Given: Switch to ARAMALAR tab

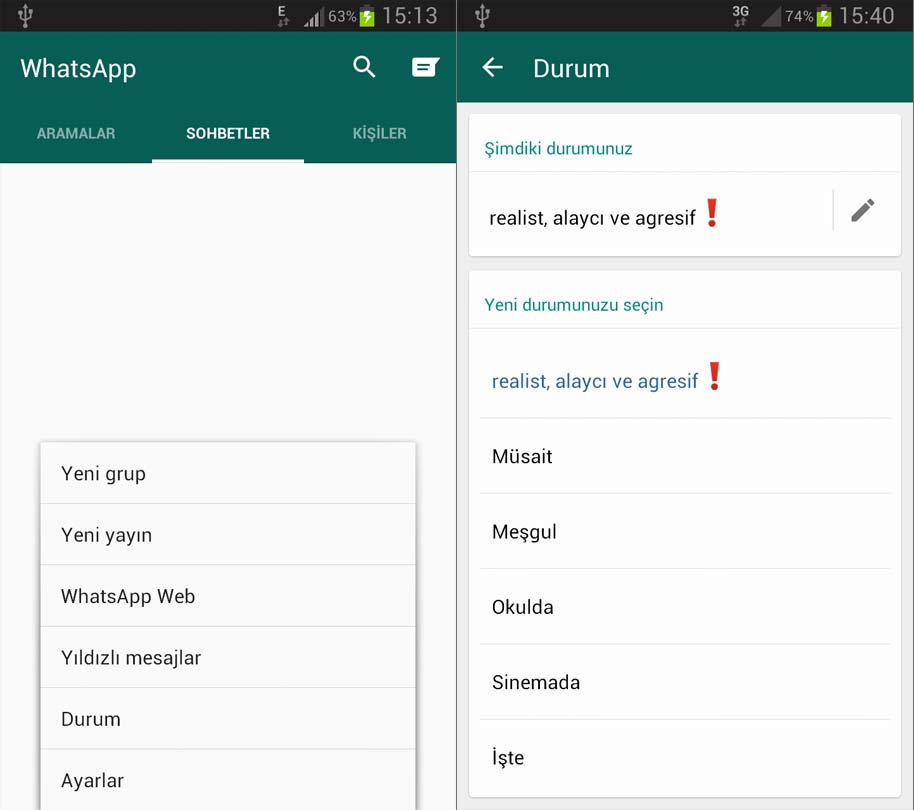Looking at the screenshot, I should 76,133.
